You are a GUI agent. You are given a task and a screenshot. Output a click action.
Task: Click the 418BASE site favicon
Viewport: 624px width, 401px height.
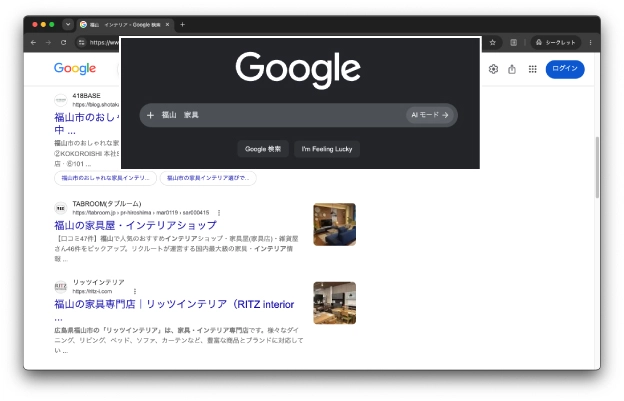pyautogui.click(x=60, y=100)
